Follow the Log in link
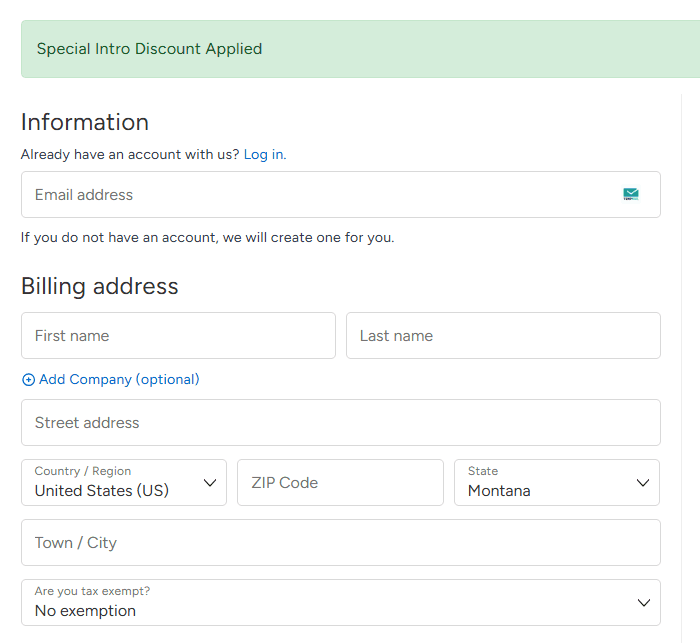 [x=263, y=155]
